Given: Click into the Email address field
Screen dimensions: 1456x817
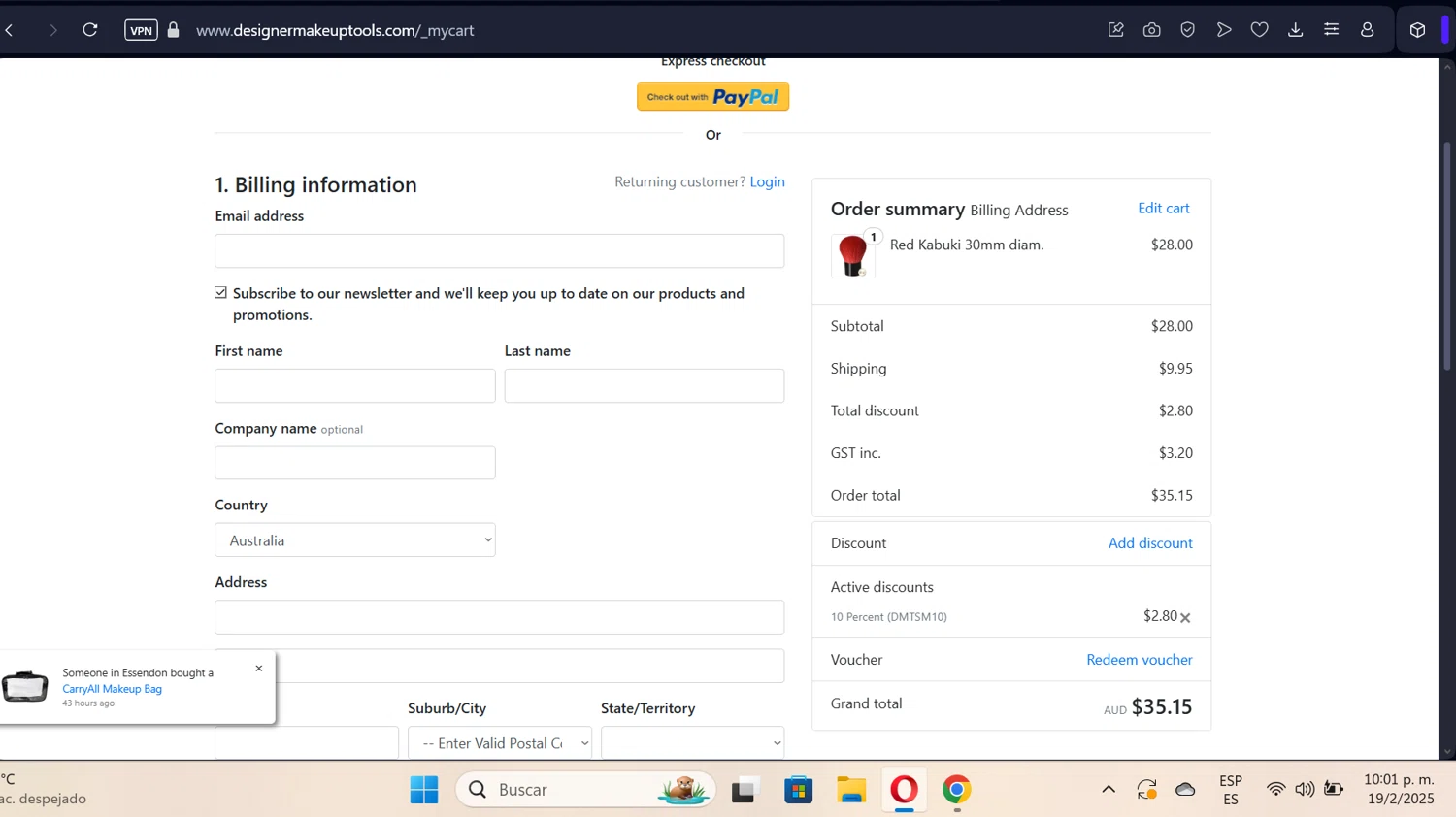Looking at the screenshot, I should tap(500, 250).
